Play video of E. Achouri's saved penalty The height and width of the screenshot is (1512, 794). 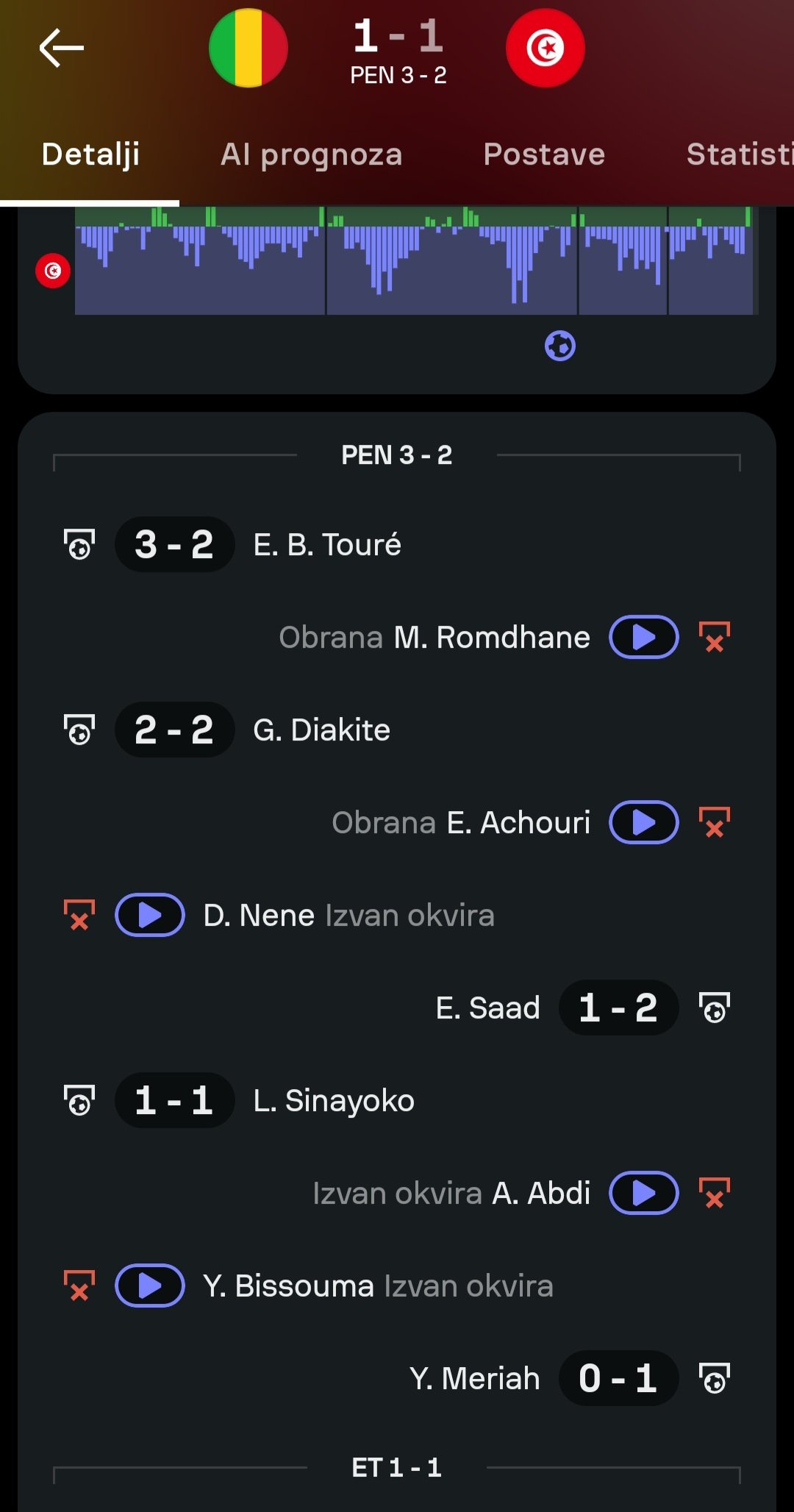tap(643, 822)
